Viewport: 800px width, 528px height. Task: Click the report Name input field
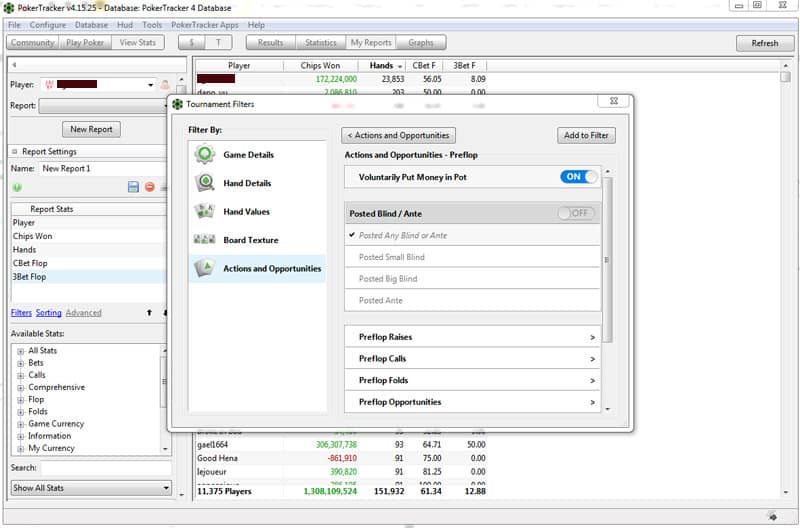pyautogui.click(x=103, y=168)
